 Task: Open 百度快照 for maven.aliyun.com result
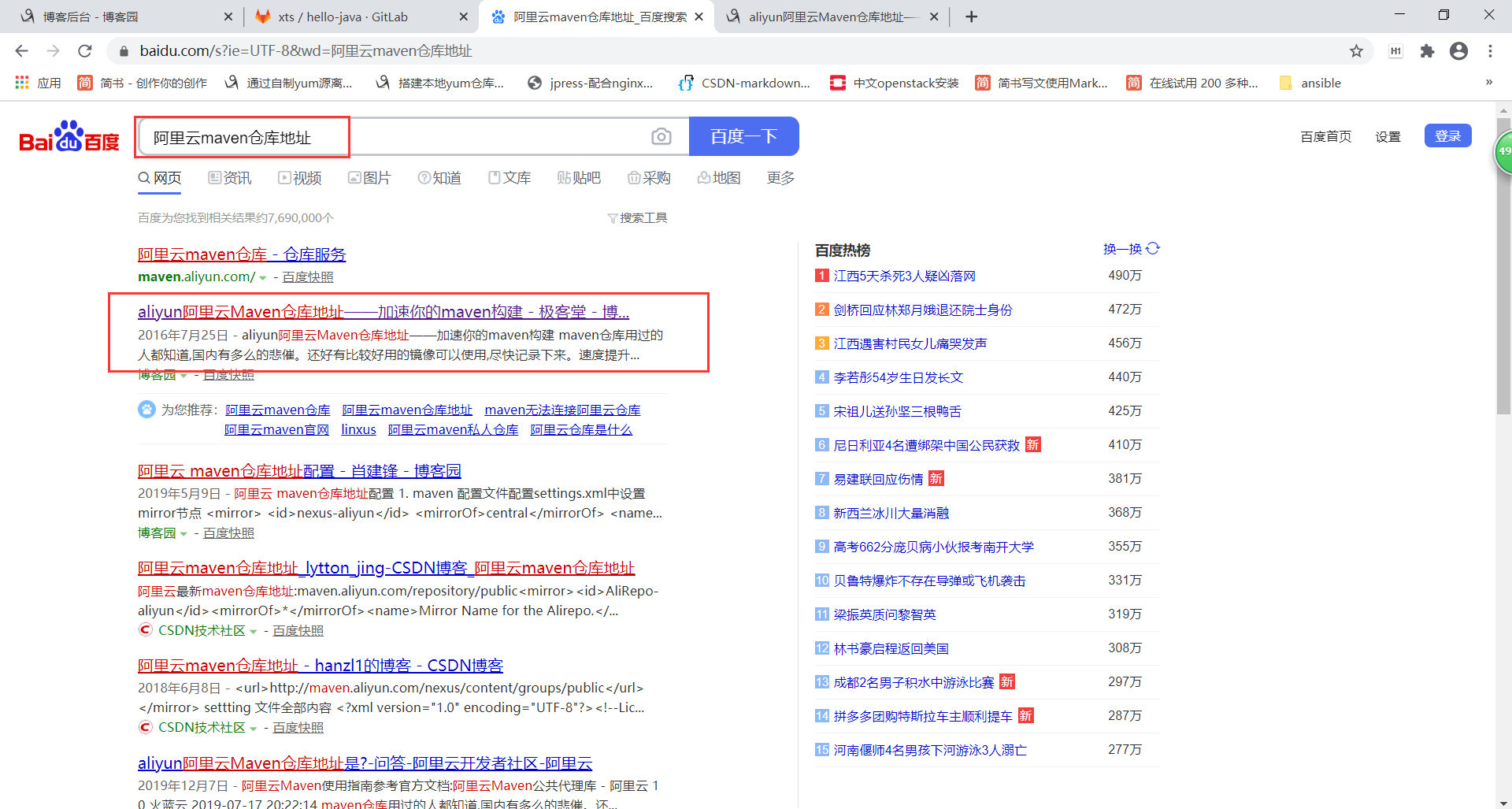(308, 277)
